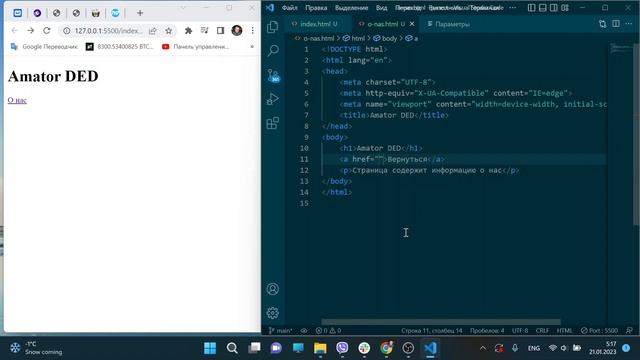
Task: Open the Explorer view in VS Code
Action: coord(273,27)
